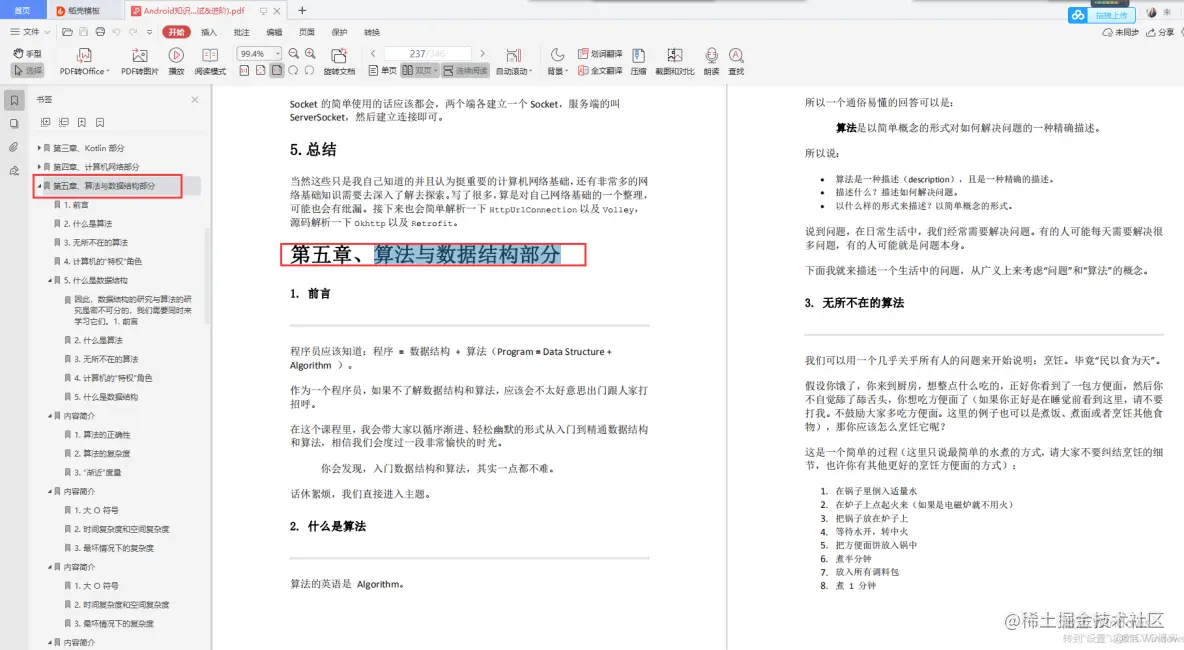Screen dimensions: 1184x650
Task: Enter 阅读模式 reading mode
Action: (210, 70)
